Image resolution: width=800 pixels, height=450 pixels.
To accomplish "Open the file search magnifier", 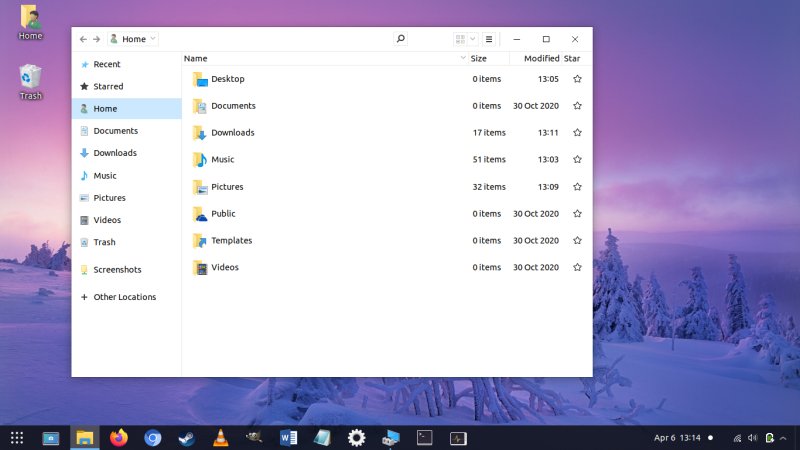I will click(401, 39).
